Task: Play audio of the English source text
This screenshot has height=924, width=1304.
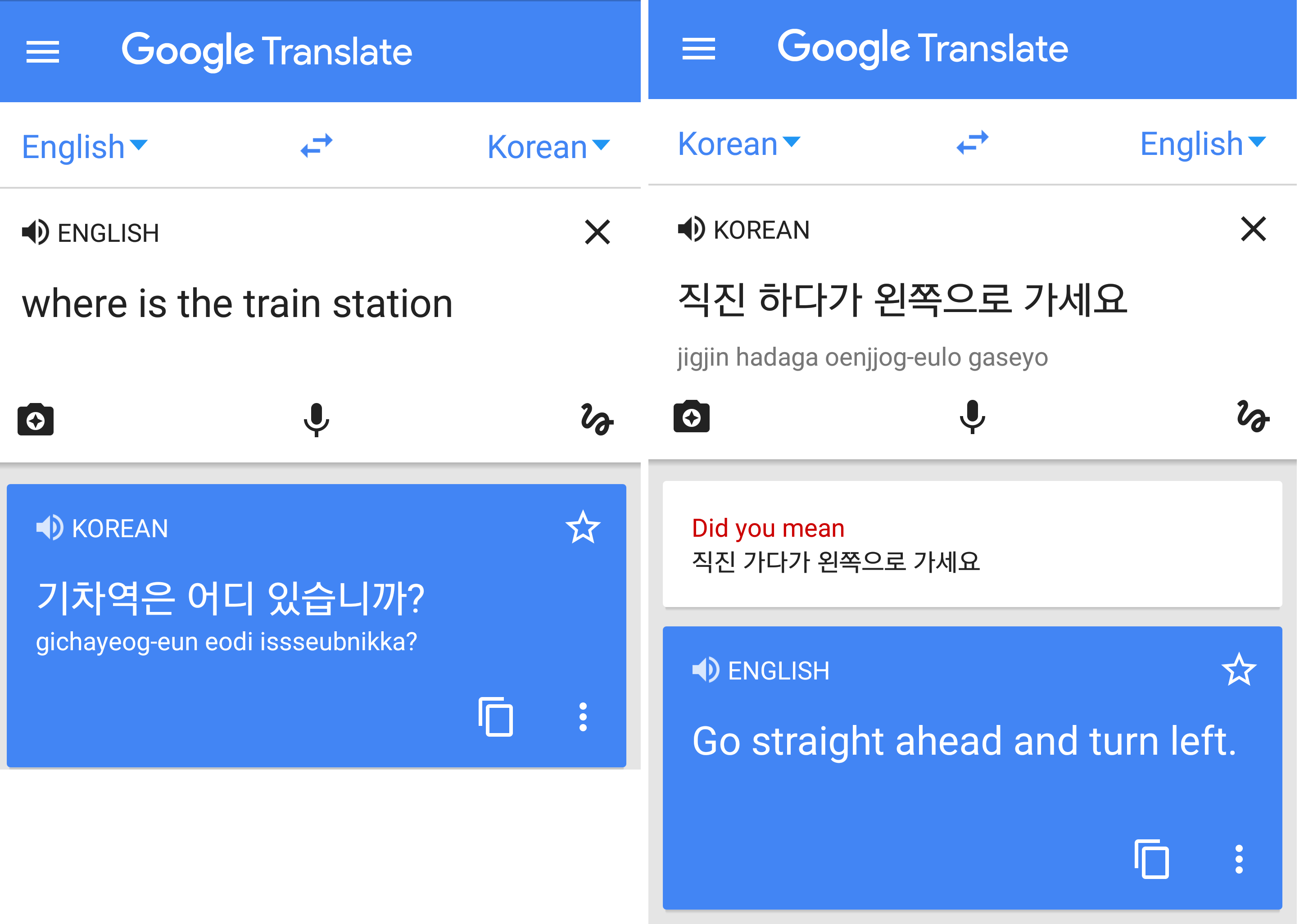Action: pyautogui.click(x=35, y=232)
